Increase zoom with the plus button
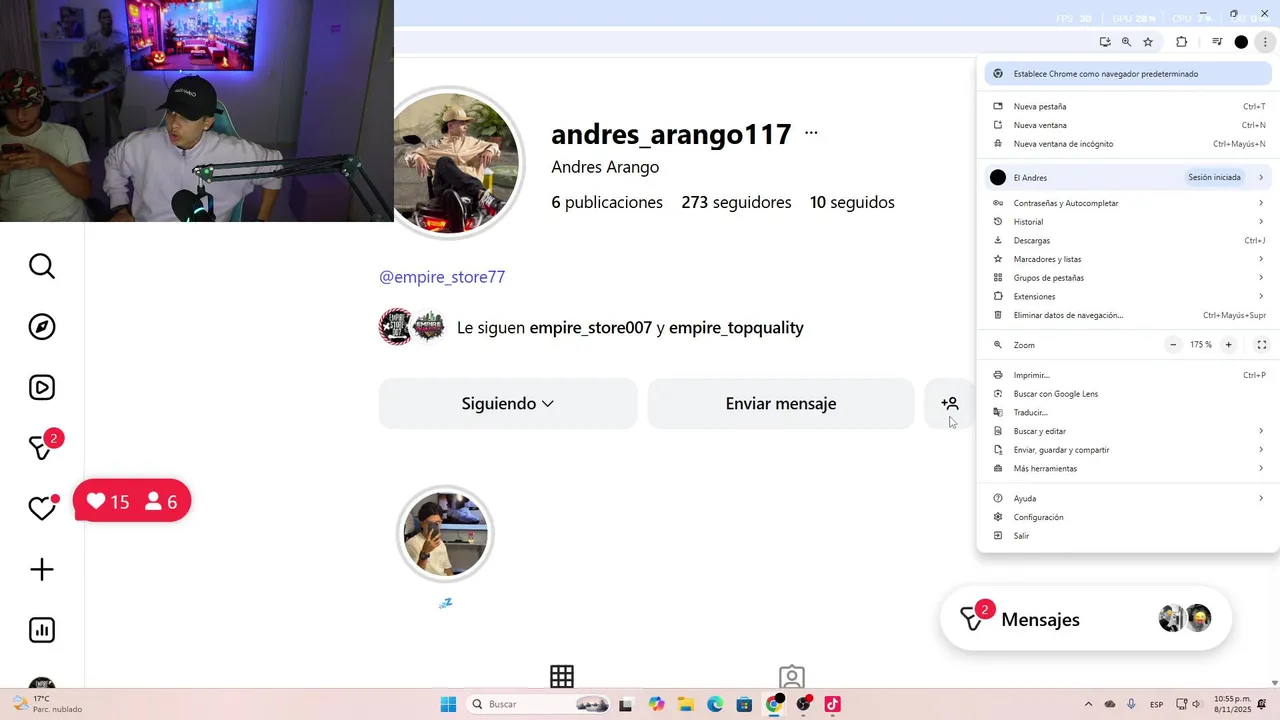 click(x=1229, y=345)
